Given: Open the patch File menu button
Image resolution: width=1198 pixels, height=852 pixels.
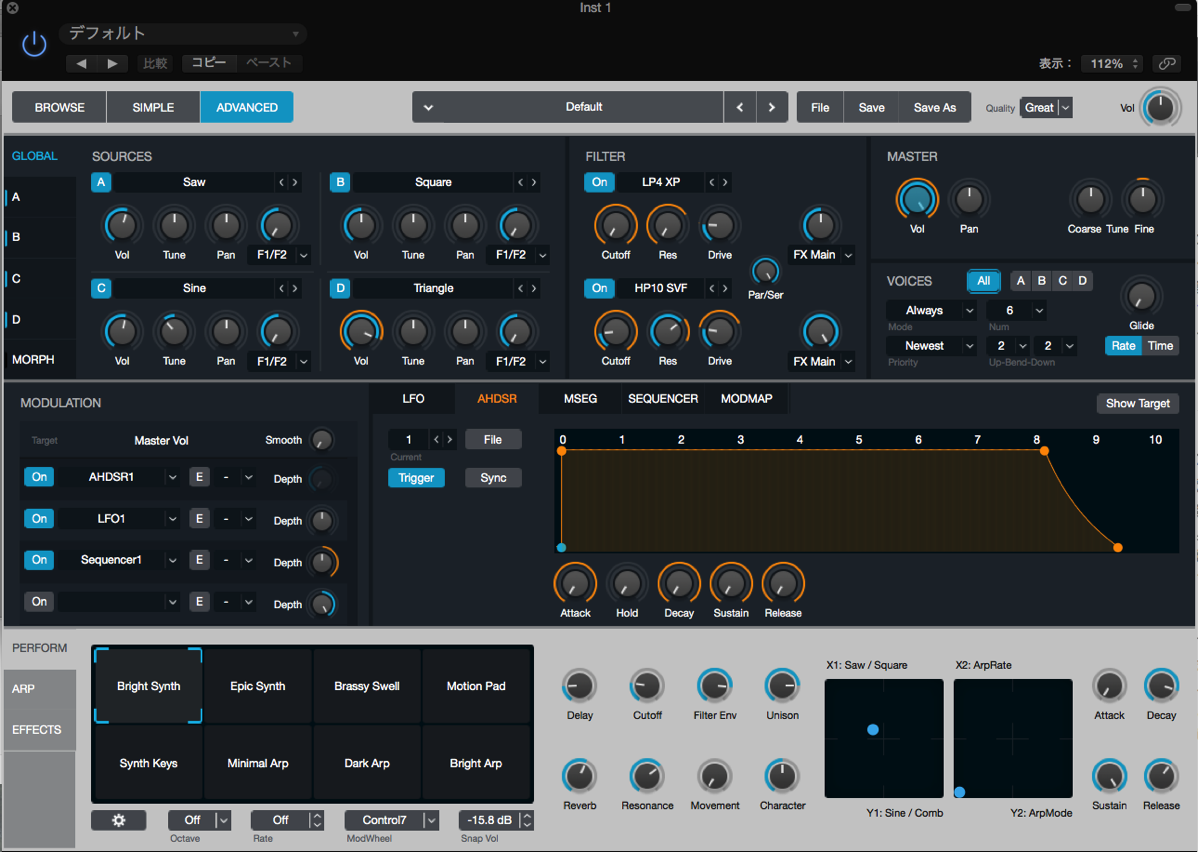Looking at the screenshot, I should tap(820, 108).
